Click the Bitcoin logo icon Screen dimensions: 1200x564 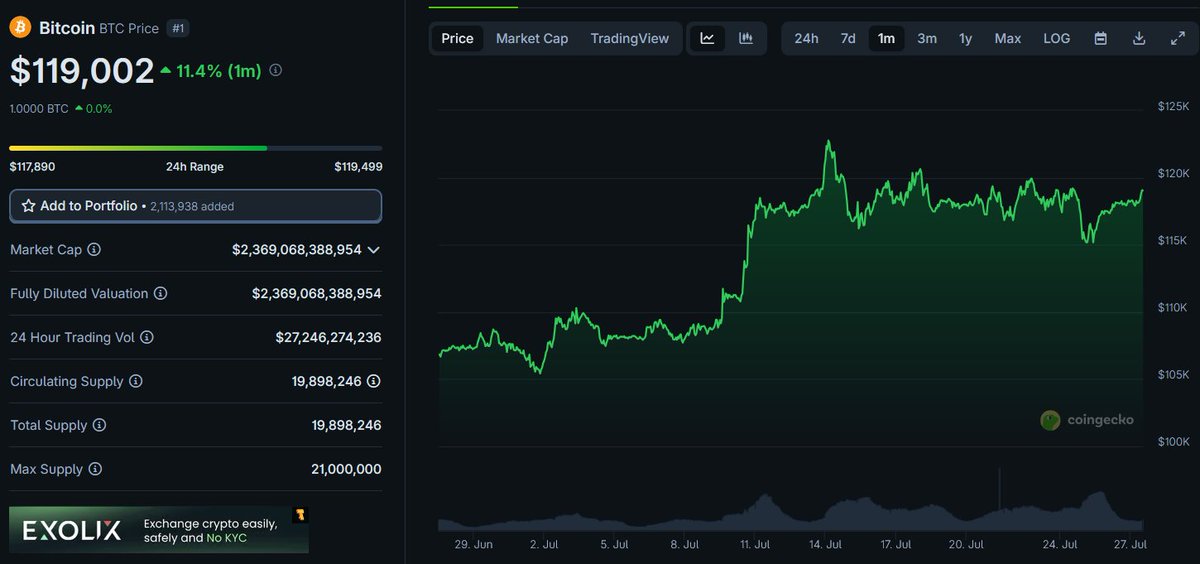(20, 28)
